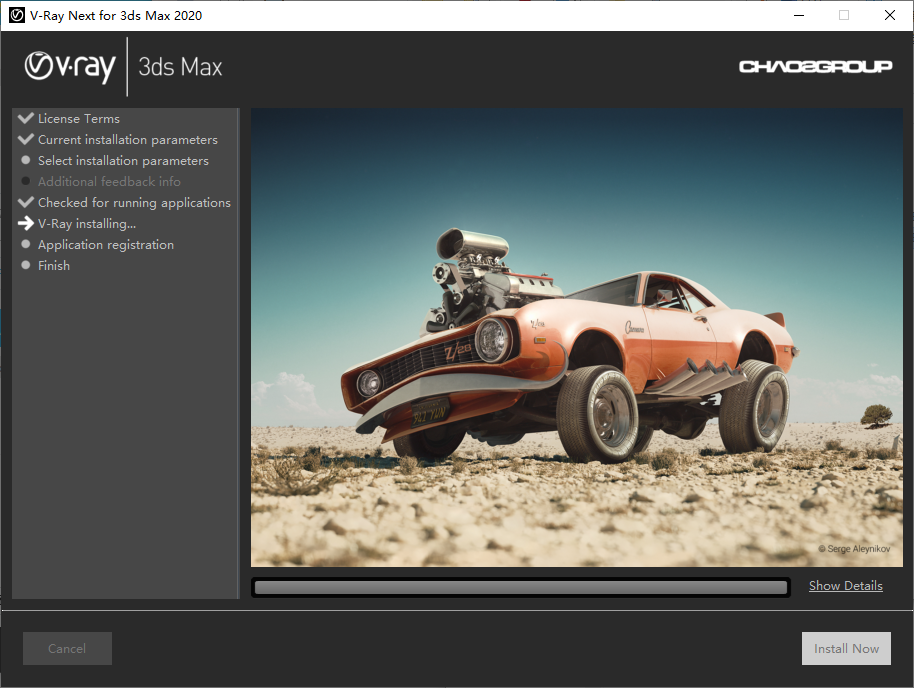Select the Finish step in sidebar
Image resolution: width=914 pixels, height=688 pixels.
[x=54, y=264]
